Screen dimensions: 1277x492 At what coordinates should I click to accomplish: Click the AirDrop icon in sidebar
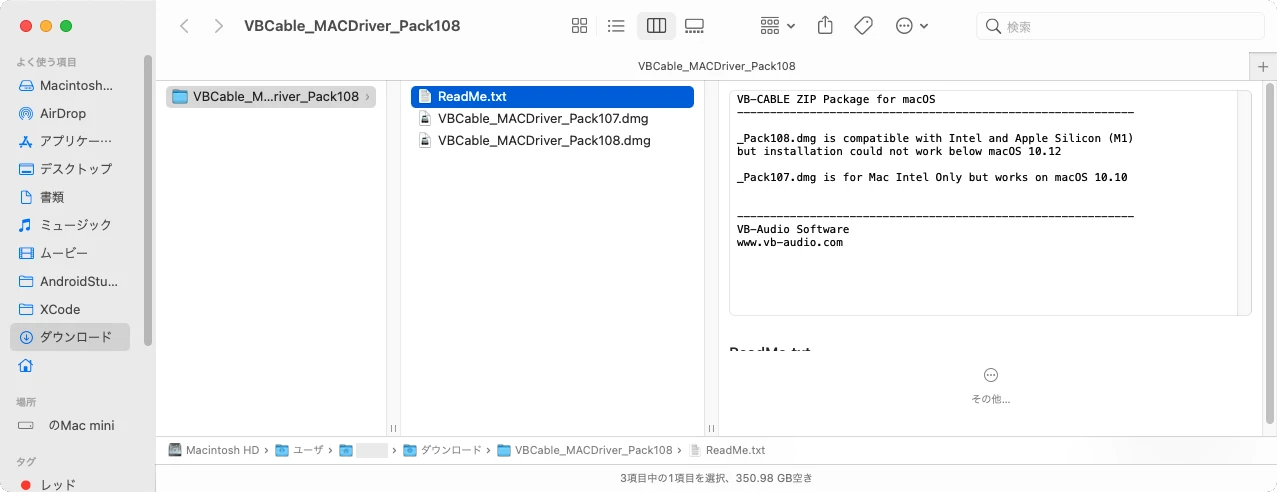click(x=26, y=114)
